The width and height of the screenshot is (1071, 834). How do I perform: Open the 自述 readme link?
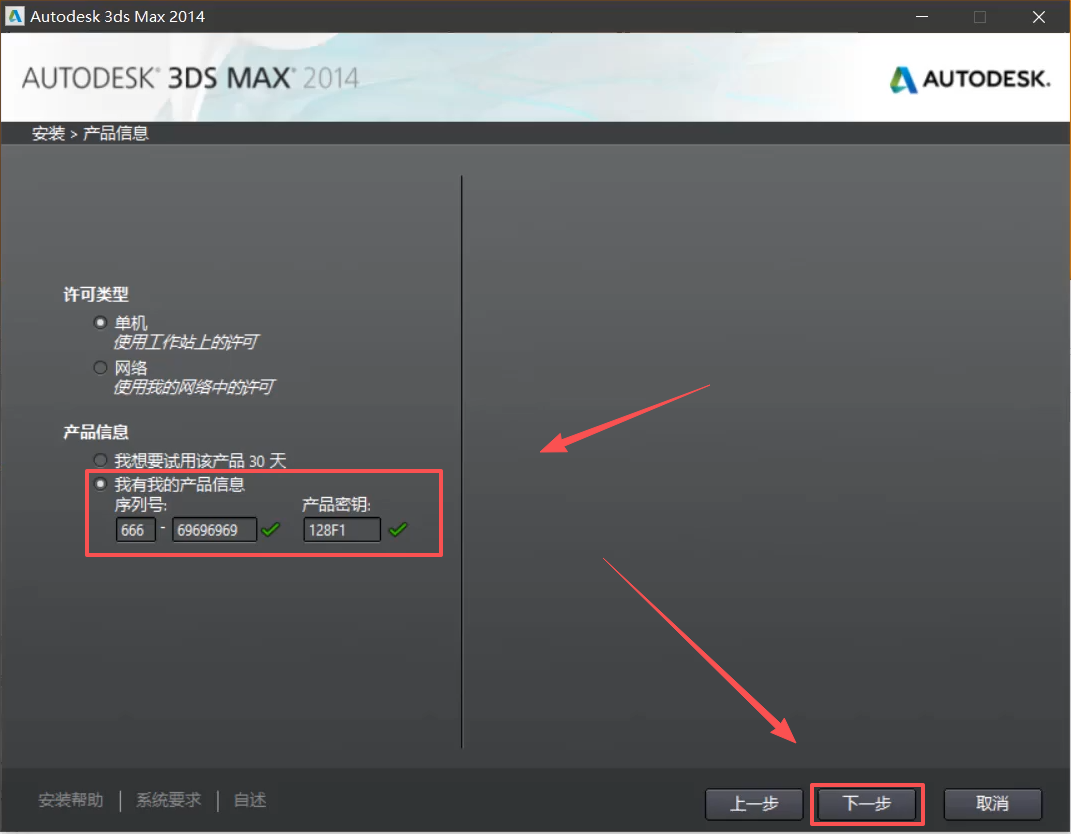click(250, 800)
